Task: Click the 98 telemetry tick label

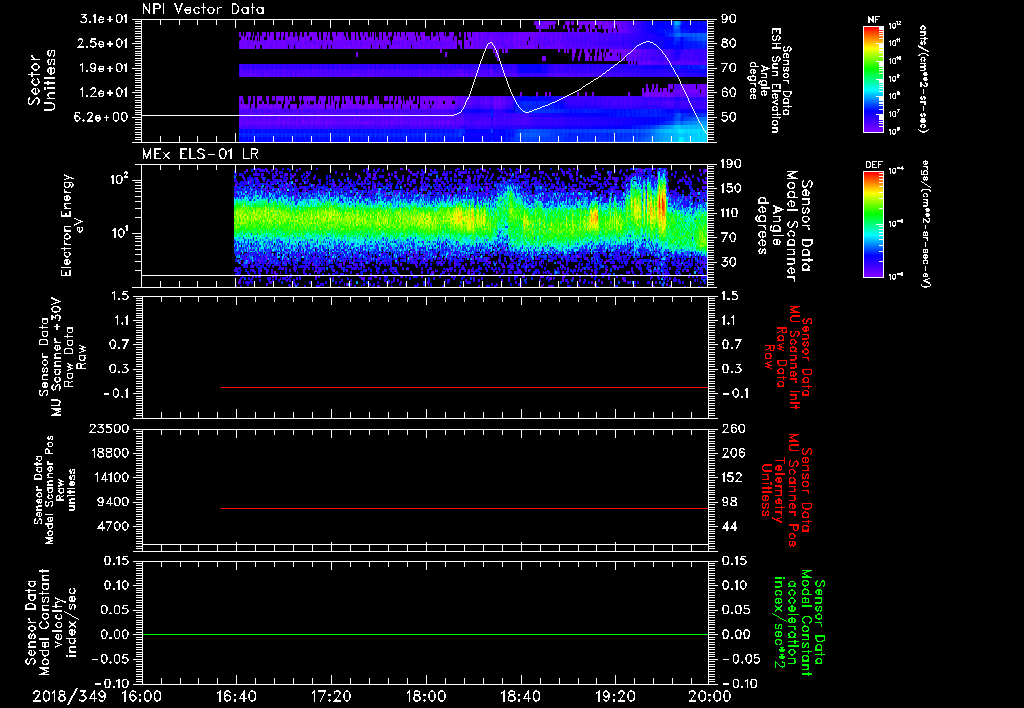Action: tap(729, 502)
